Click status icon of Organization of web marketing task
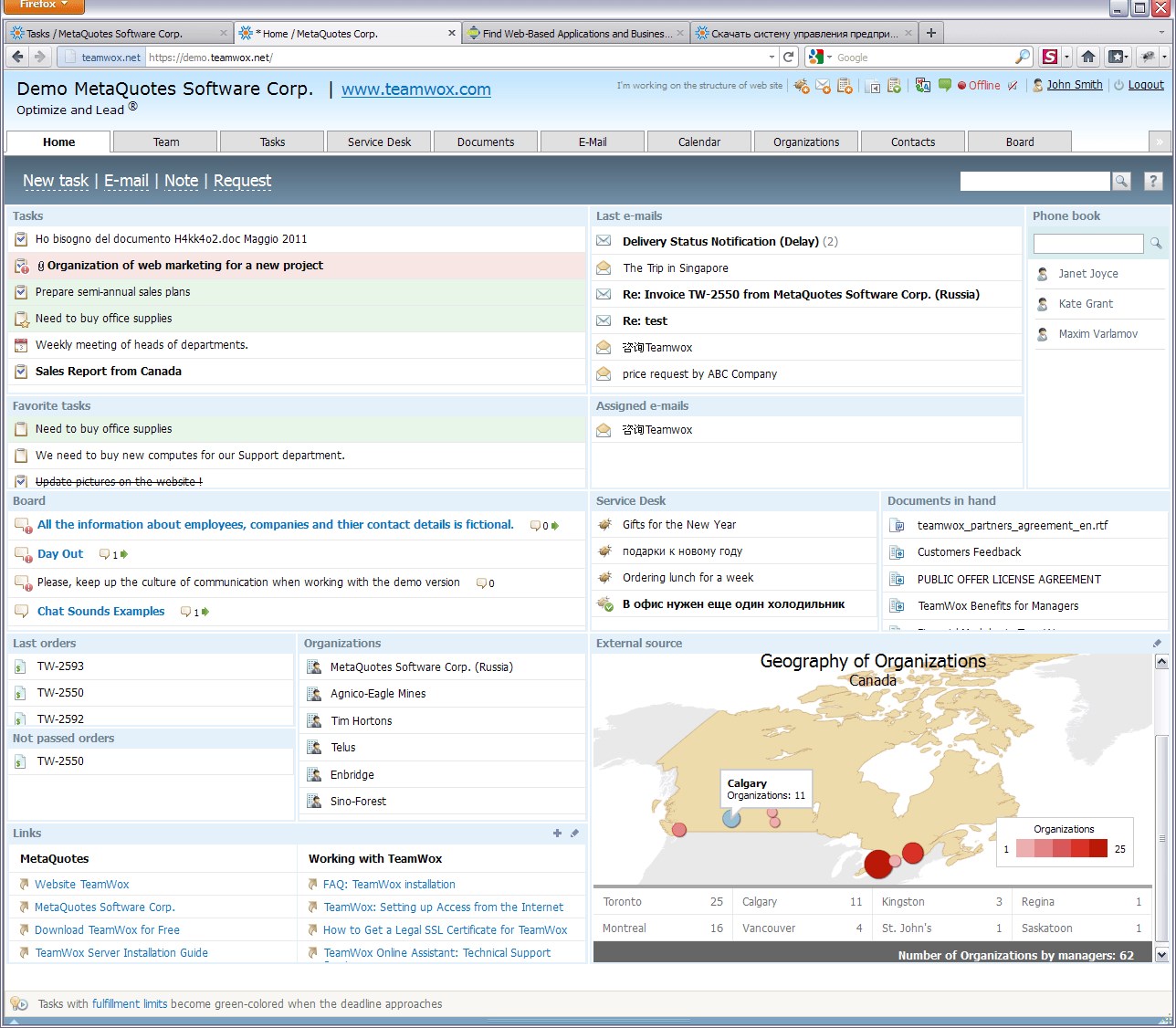1176x1028 pixels. 22,266
